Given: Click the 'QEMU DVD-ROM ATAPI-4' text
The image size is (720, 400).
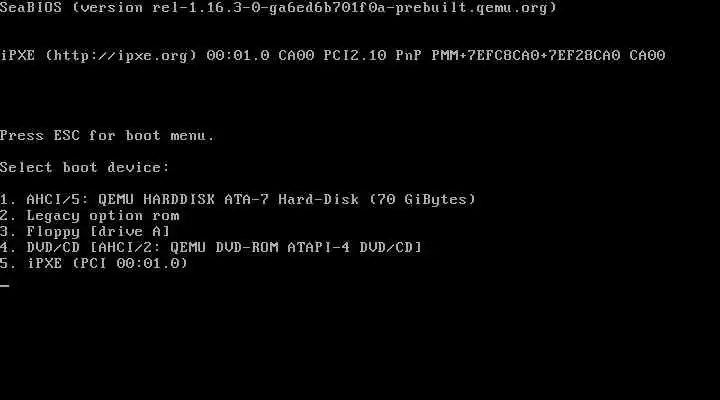Looking at the screenshot, I should coord(260,248).
